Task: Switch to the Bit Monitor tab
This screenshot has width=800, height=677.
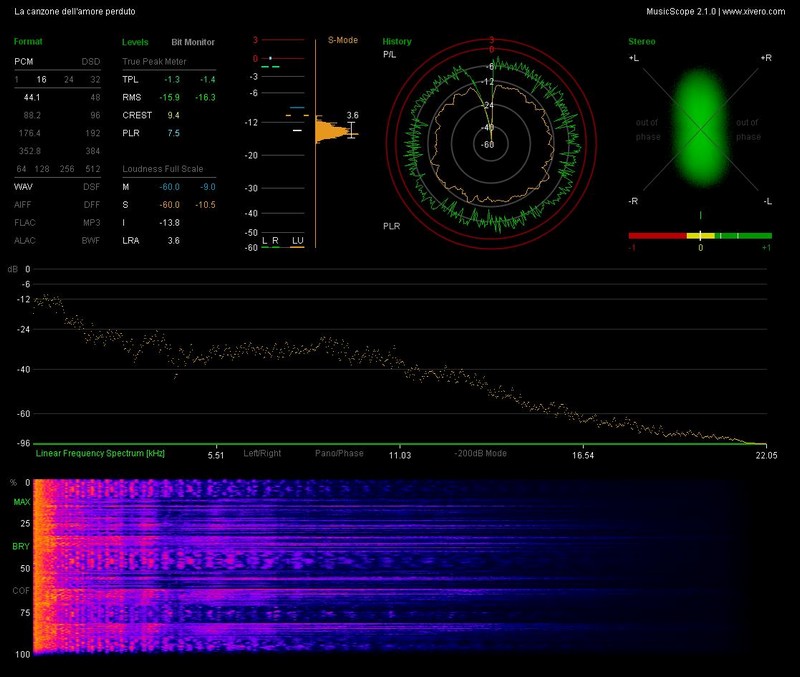Action: pos(193,42)
